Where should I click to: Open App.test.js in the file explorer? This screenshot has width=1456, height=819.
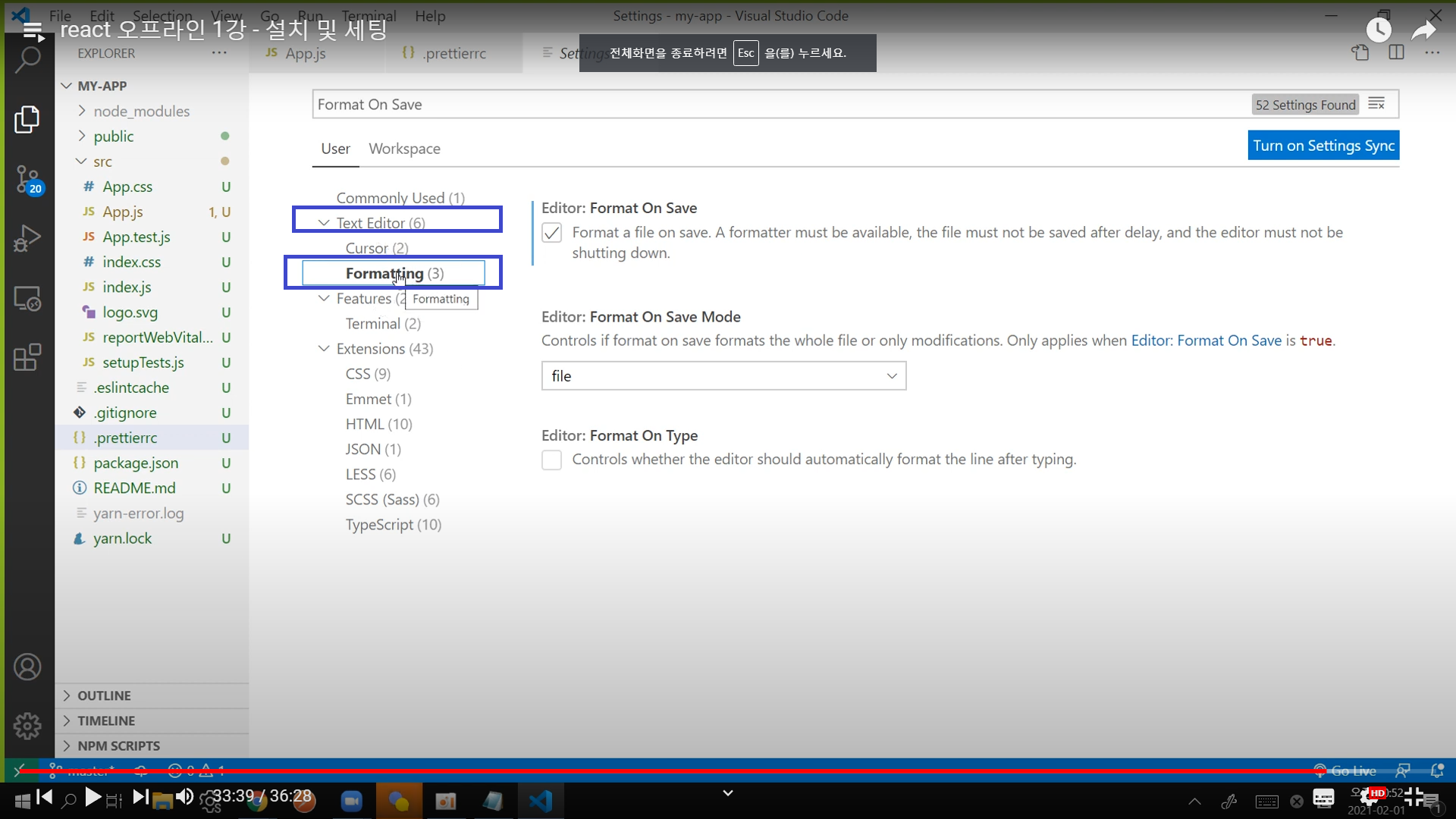(x=136, y=237)
